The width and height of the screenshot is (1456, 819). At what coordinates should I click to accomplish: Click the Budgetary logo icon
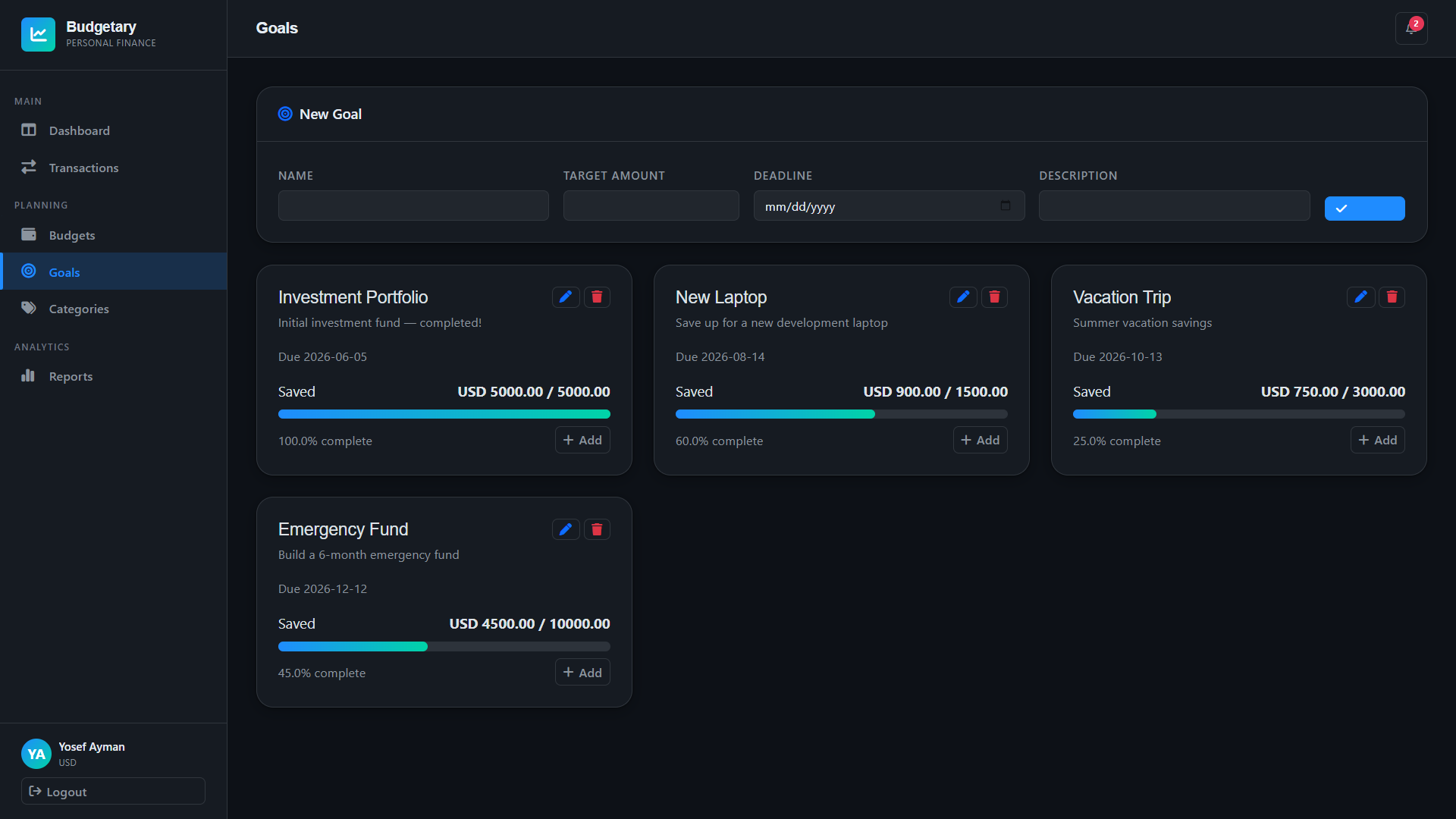click(x=38, y=34)
